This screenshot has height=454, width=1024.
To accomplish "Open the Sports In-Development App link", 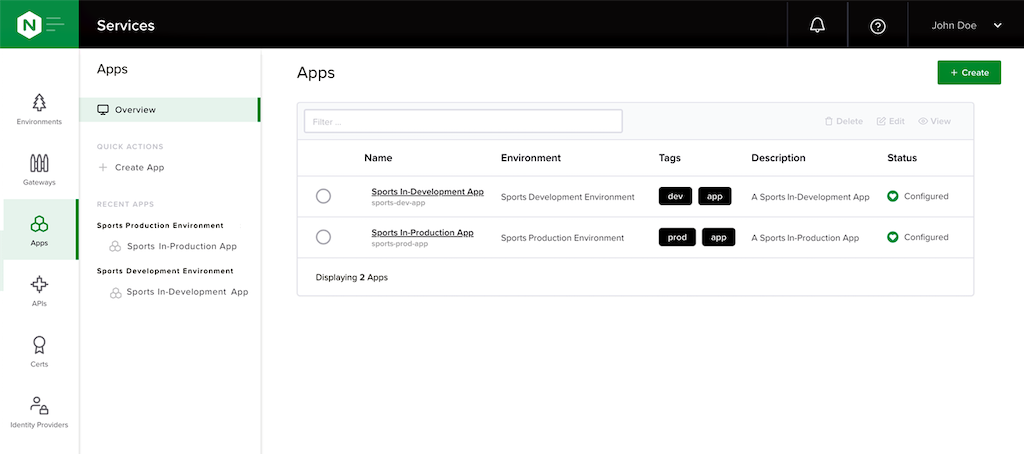I will point(428,192).
